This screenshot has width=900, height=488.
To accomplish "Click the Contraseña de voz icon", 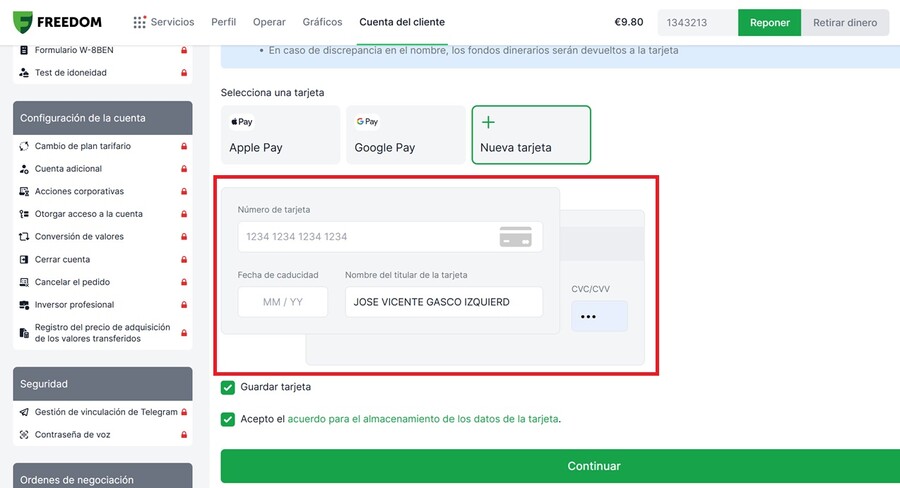I will click(x=24, y=435).
